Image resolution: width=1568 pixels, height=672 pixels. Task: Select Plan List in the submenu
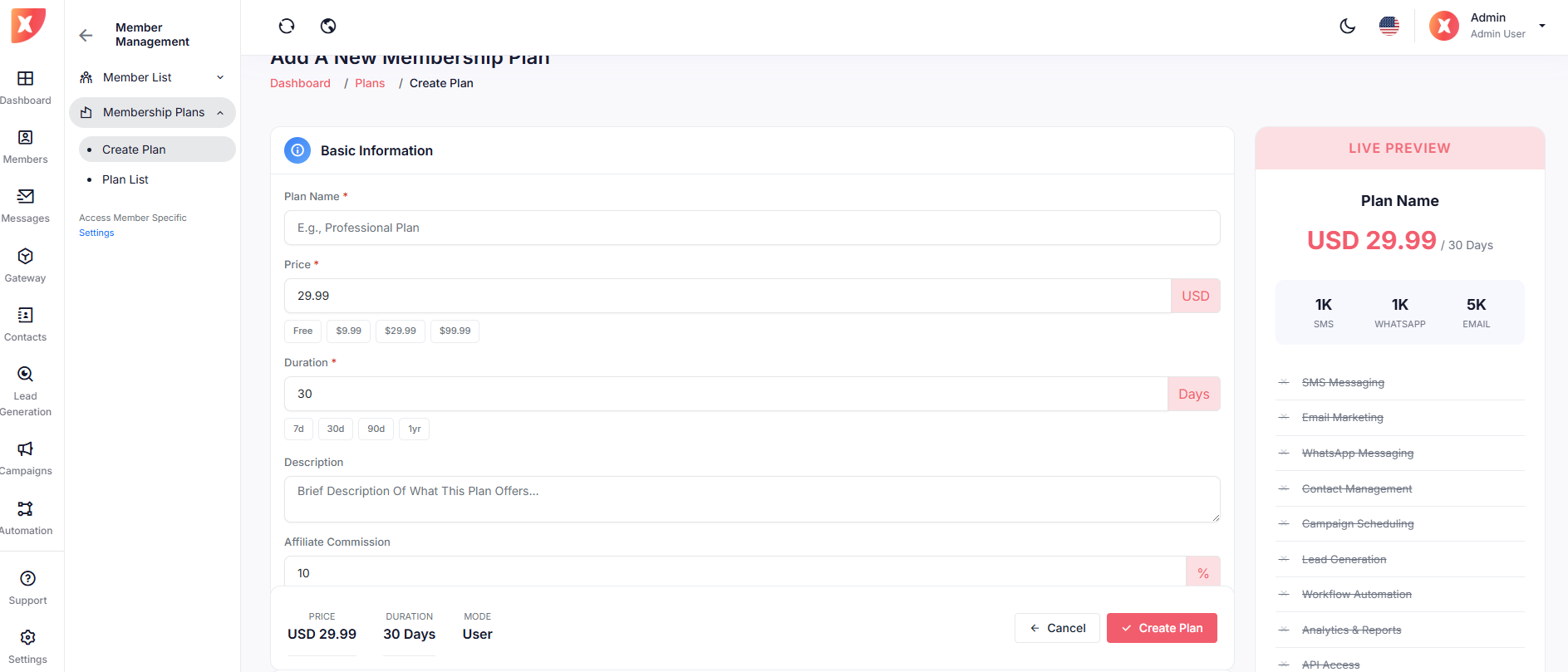pos(125,179)
